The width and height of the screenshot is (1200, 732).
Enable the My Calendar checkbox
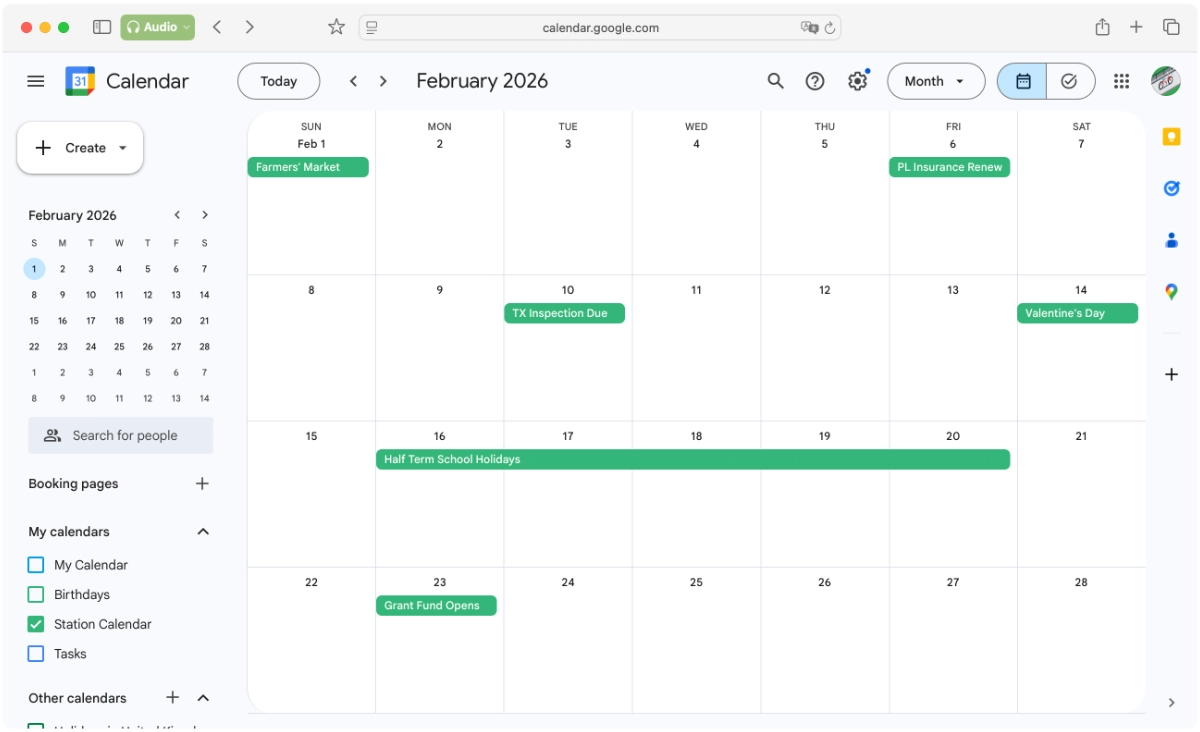tap(33, 564)
